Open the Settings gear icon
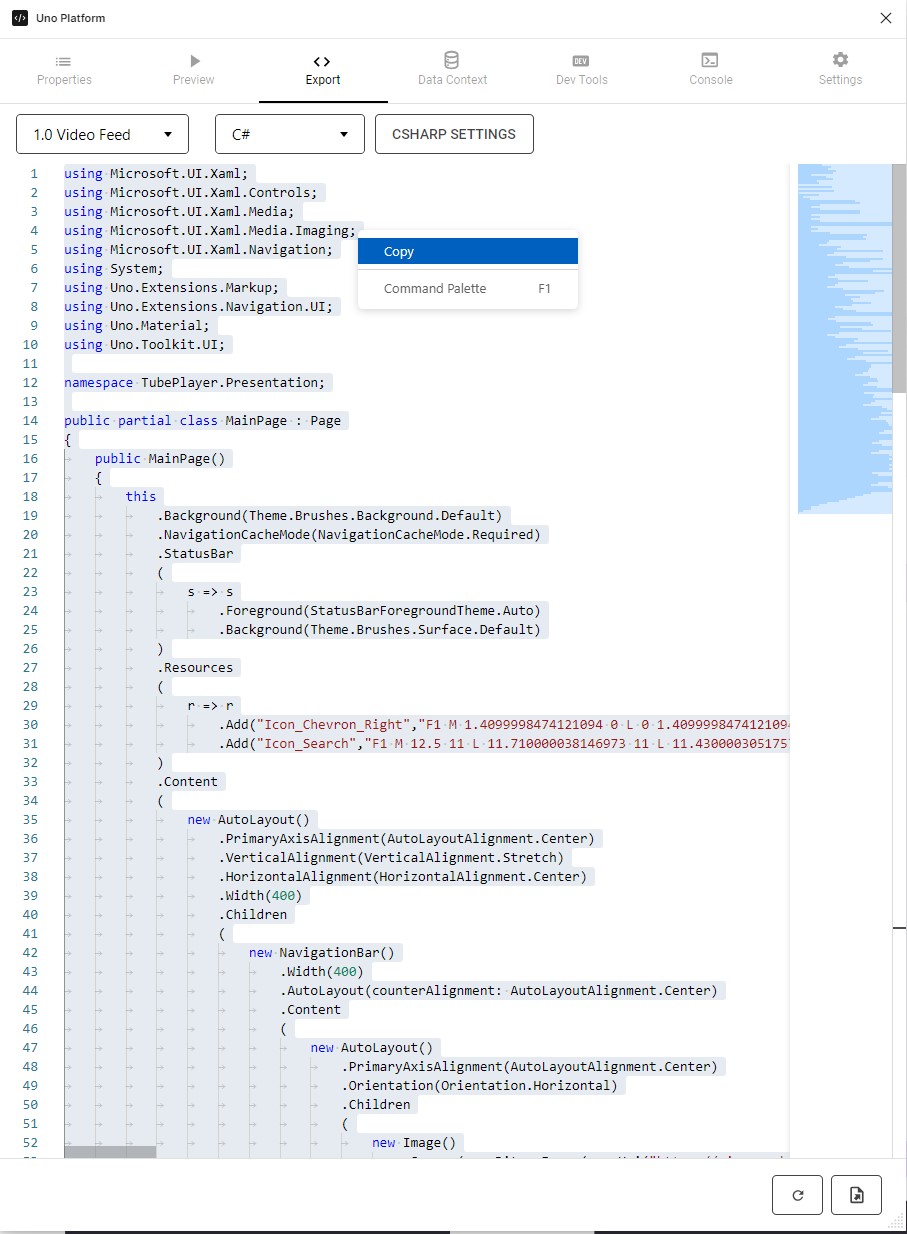This screenshot has height=1234, width=907. [x=839, y=58]
